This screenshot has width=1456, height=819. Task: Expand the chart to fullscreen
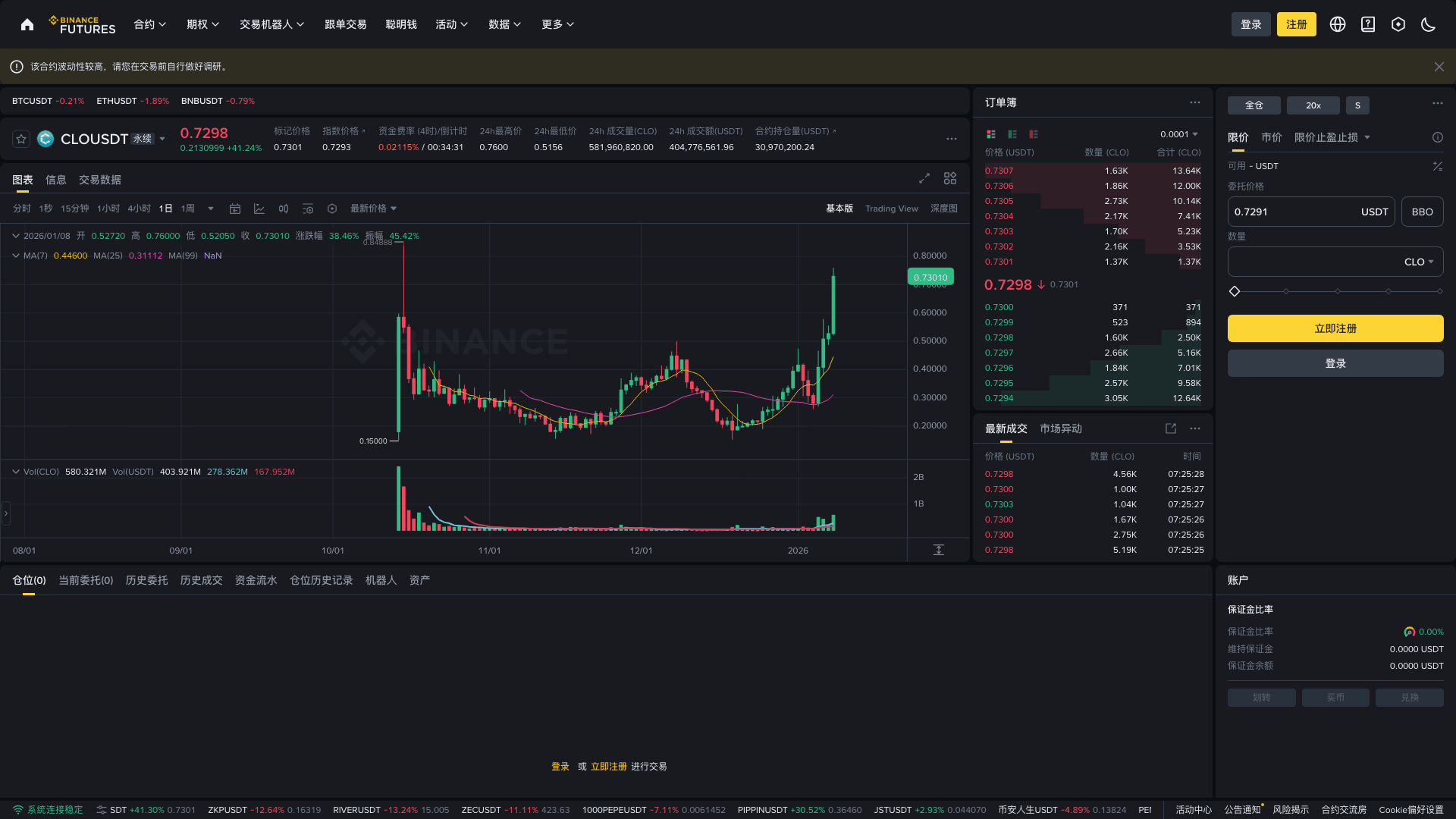click(924, 178)
